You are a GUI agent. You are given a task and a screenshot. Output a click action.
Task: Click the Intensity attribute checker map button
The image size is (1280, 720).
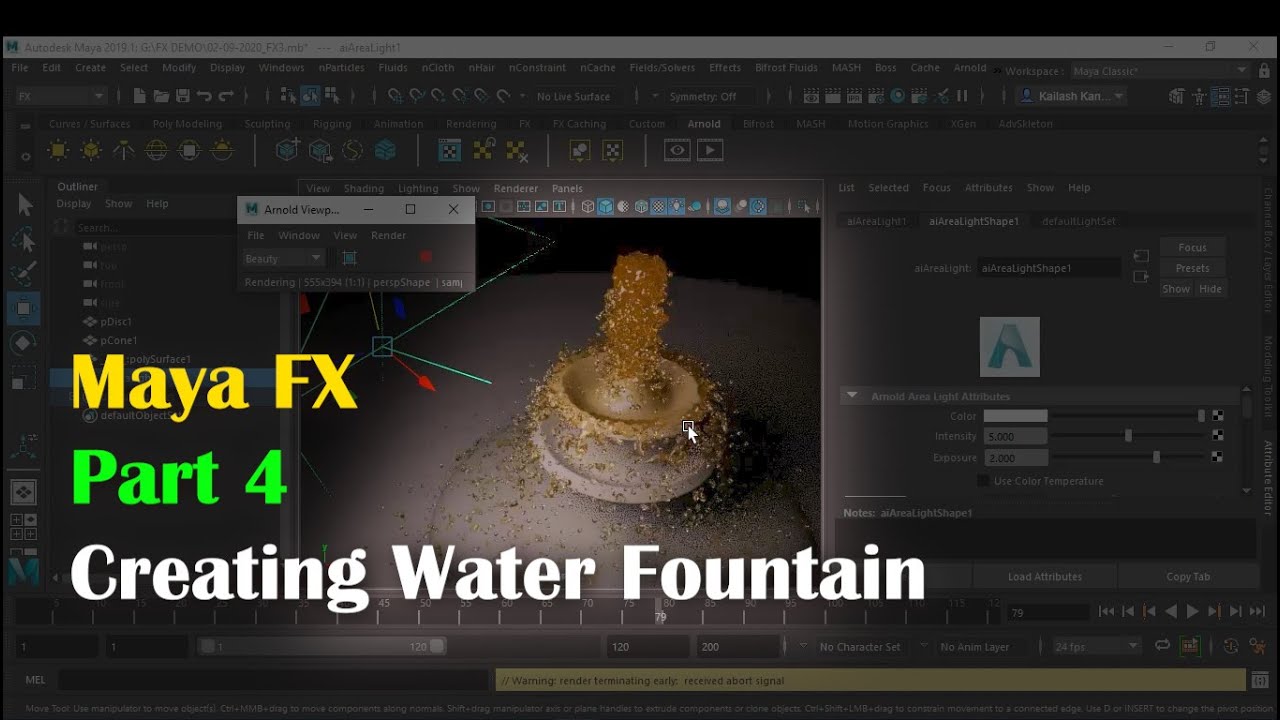click(1217, 436)
